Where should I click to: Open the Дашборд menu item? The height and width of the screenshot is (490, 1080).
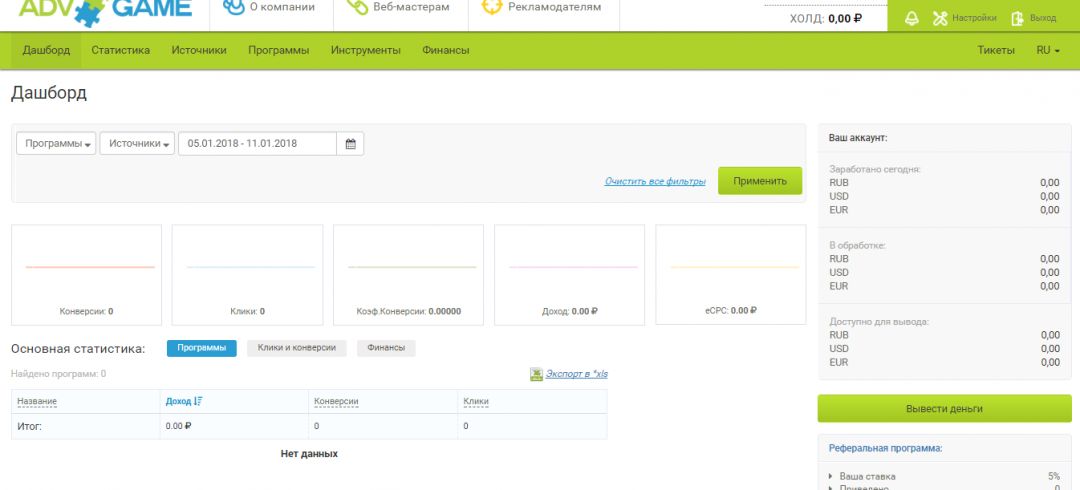point(46,50)
